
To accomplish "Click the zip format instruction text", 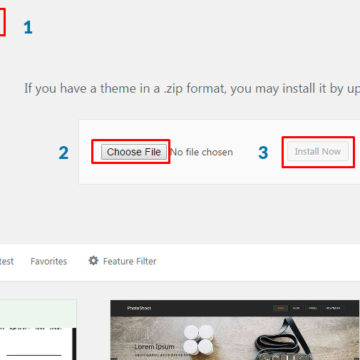I will (x=192, y=89).
